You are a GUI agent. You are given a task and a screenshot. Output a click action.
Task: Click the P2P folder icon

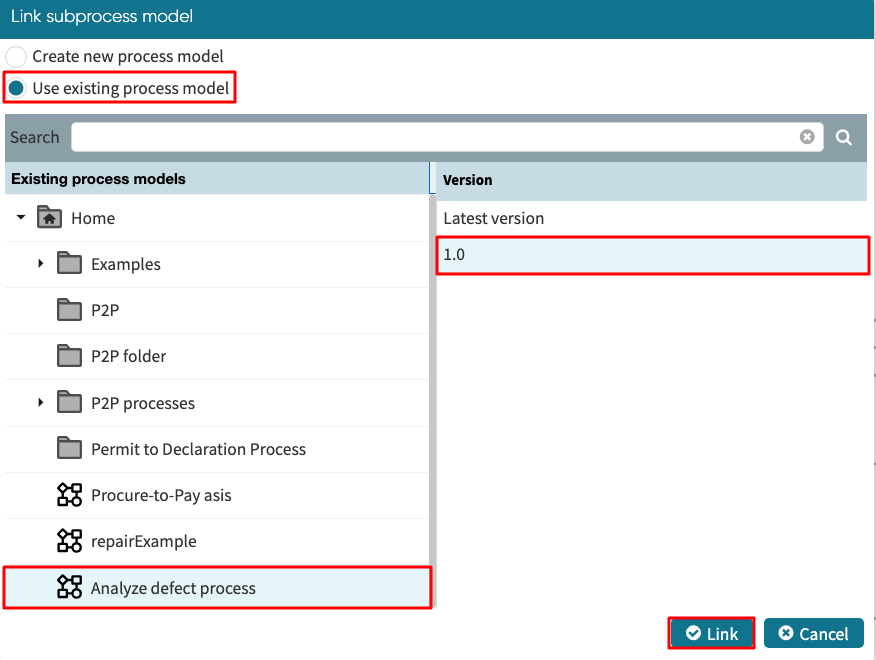click(x=69, y=310)
